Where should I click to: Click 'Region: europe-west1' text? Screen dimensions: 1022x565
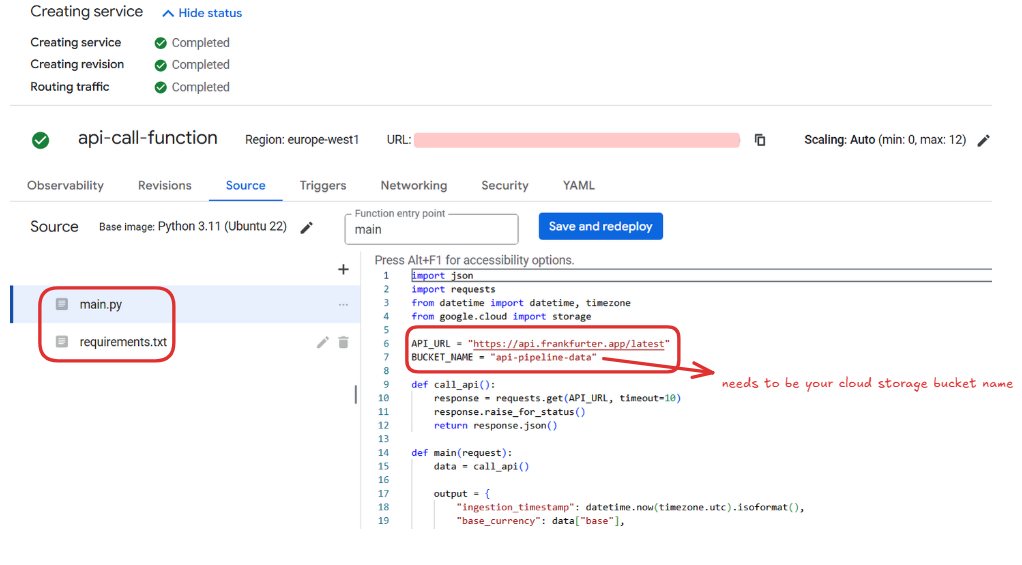[x=302, y=140]
